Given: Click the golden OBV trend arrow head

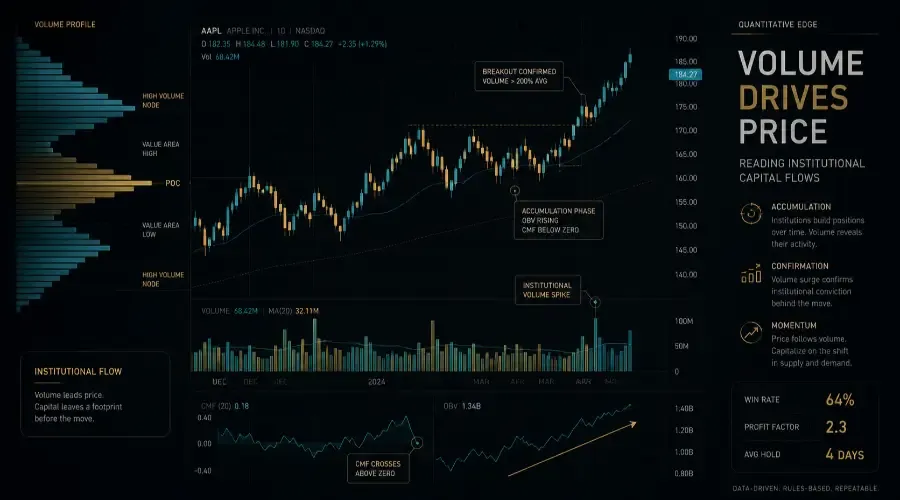Looking at the screenshot, I should point(633,424).
